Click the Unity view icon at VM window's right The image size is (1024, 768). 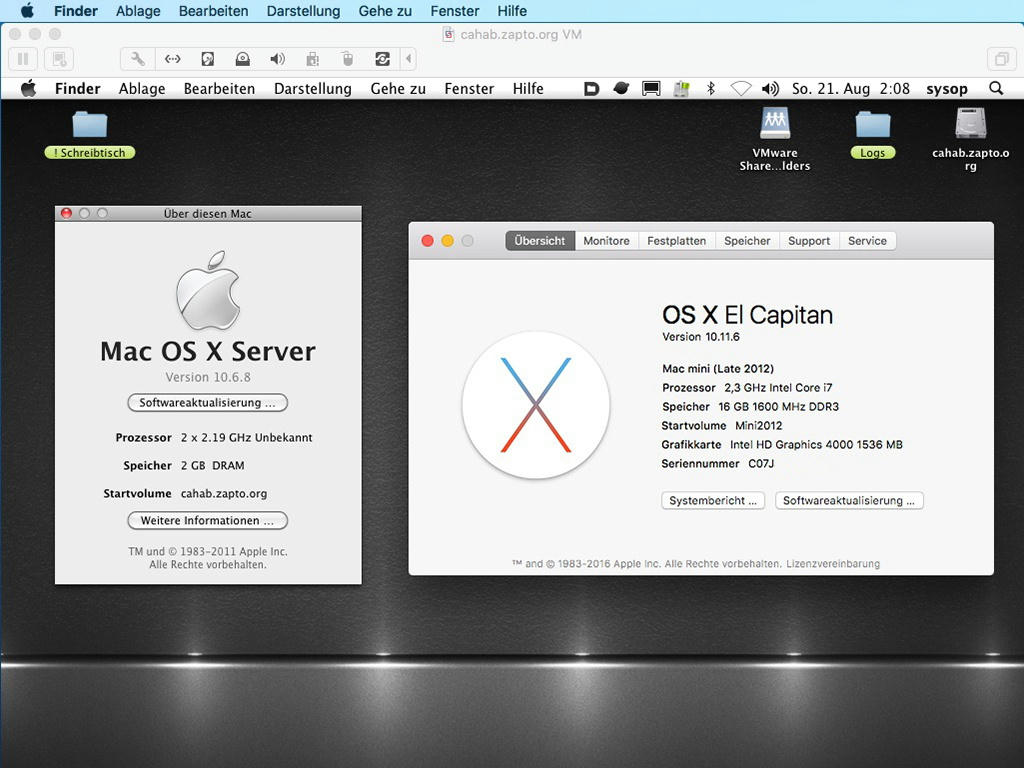click(x=1001, y=59)
